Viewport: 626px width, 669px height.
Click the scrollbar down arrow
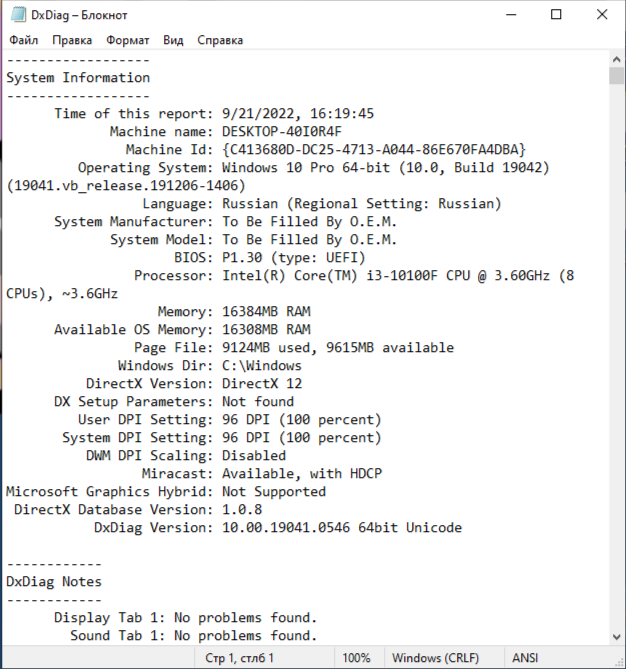point(616,637)
